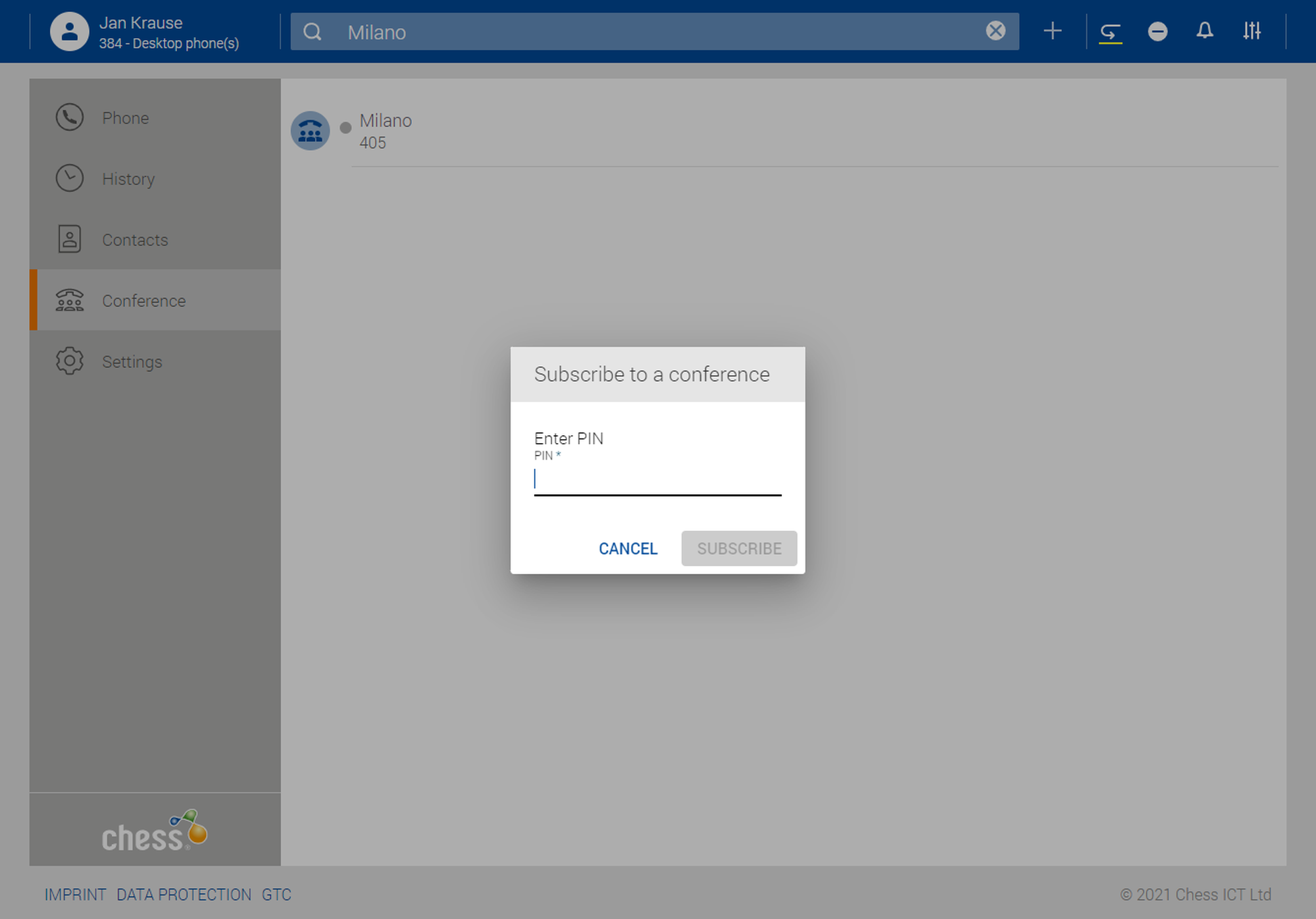Click inside the PIN input field

[657, 480]
